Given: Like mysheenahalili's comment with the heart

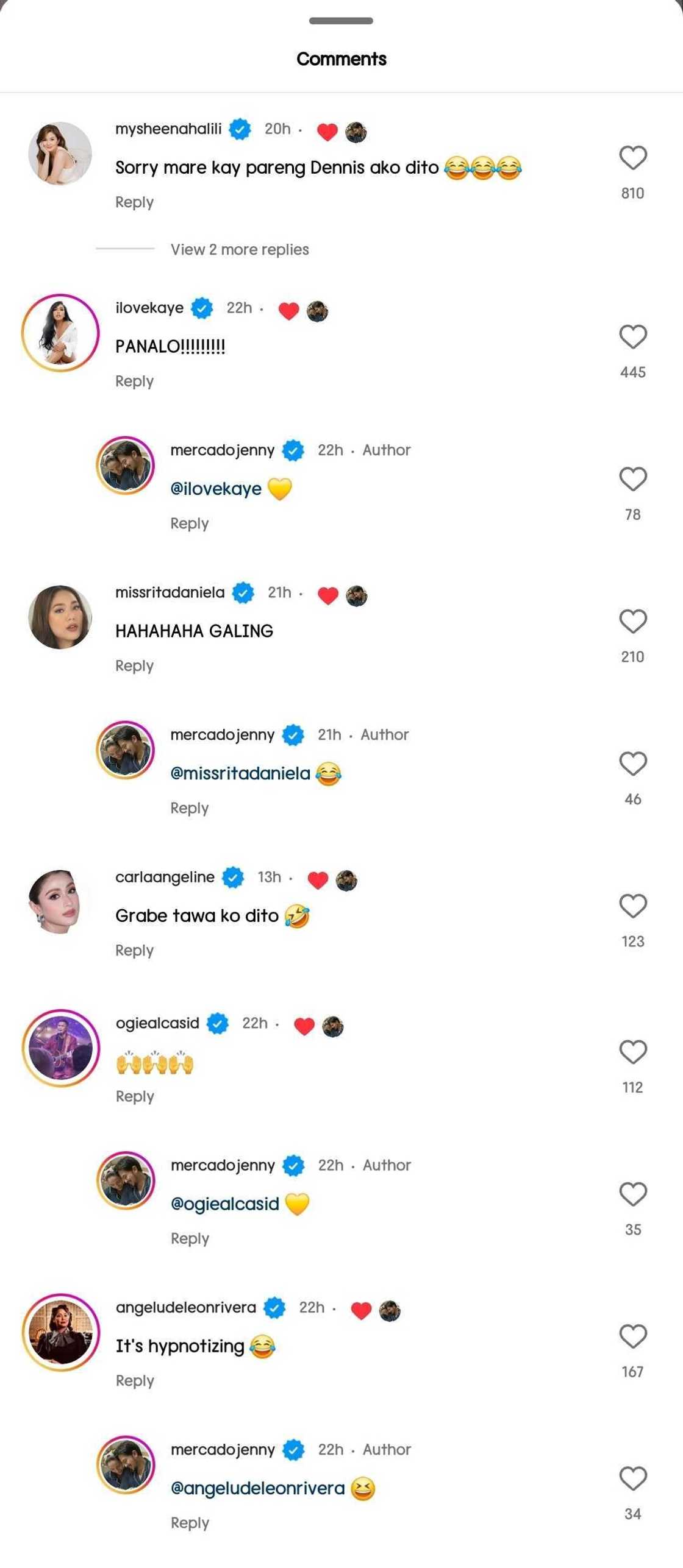Looking at the screenshot, I should 632,158.
